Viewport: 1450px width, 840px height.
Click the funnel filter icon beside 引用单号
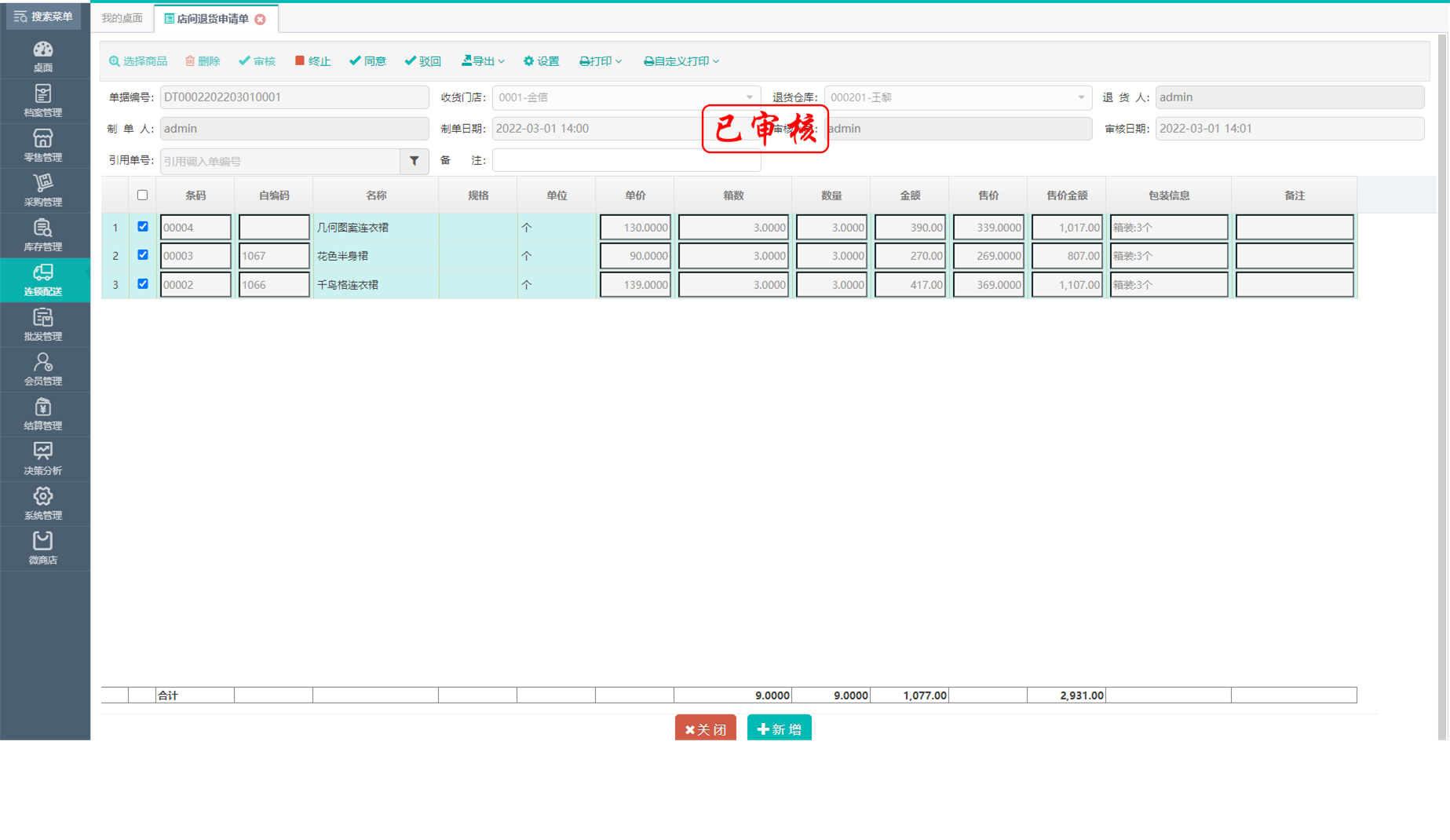pos(415,161)
